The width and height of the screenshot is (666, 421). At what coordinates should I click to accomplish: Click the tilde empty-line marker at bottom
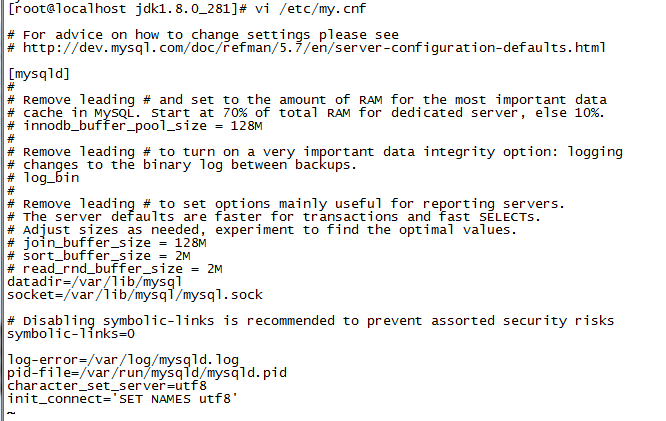tap(11, 411)
